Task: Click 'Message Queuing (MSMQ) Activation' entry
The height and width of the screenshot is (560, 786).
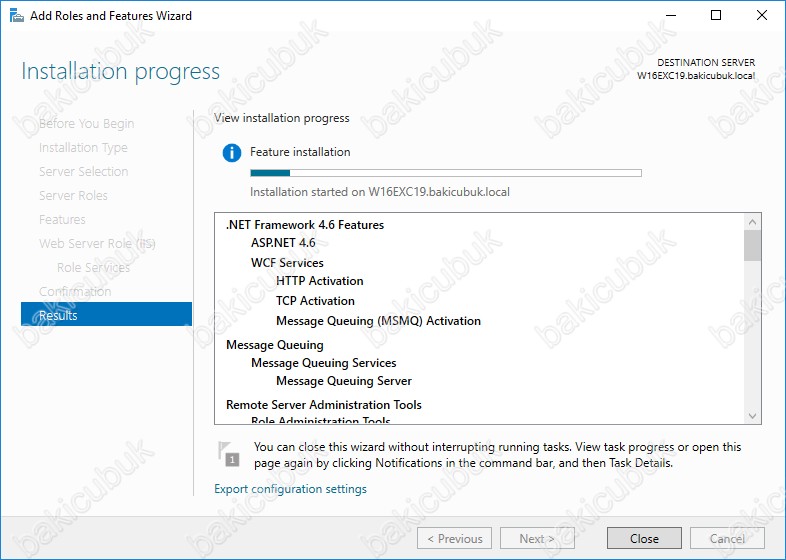Action: pyautogui.click(x=378, y=321)
